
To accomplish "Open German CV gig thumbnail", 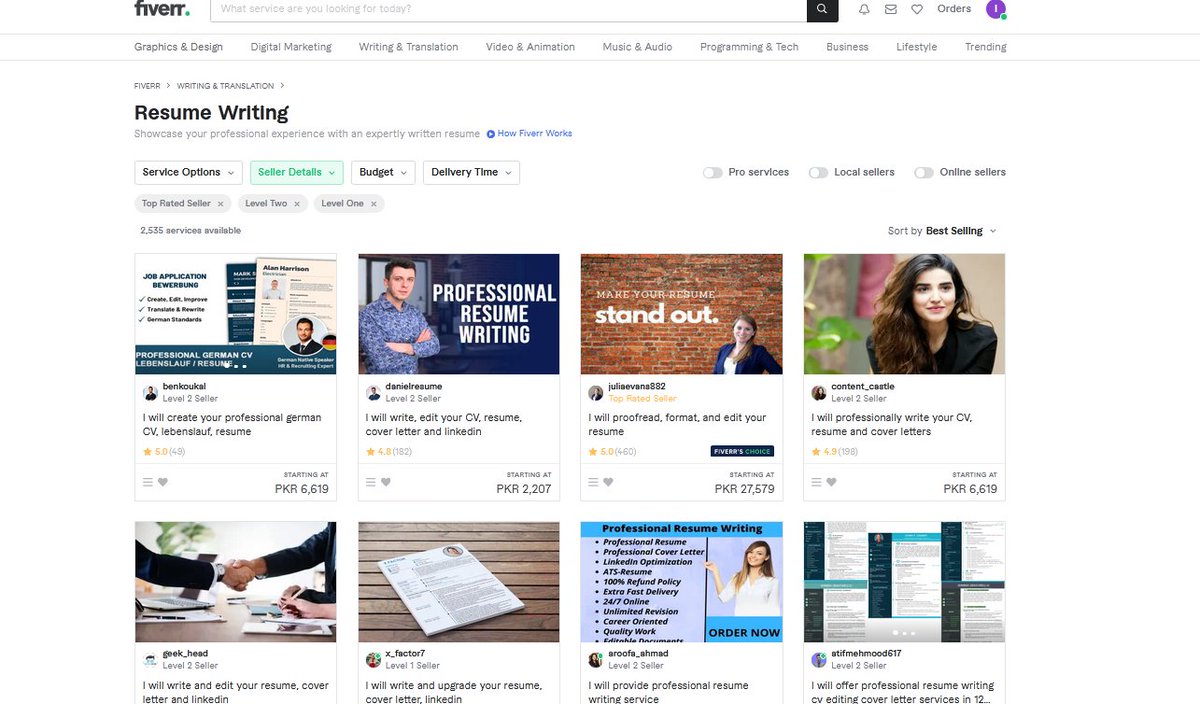I will coord(236,314).
